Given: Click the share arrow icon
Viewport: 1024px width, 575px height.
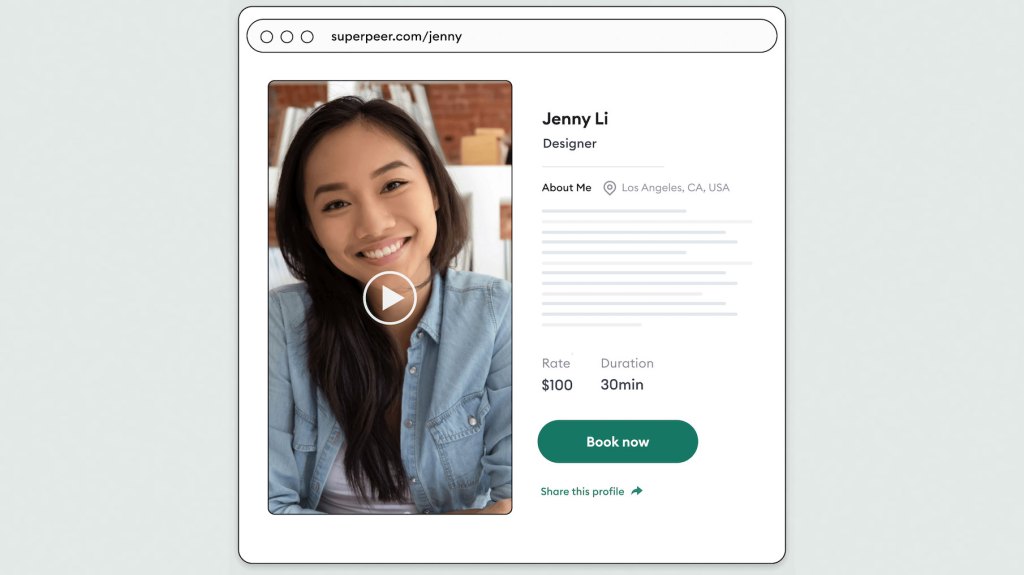Looking at the screenshot, I should (x=637, y=491).
